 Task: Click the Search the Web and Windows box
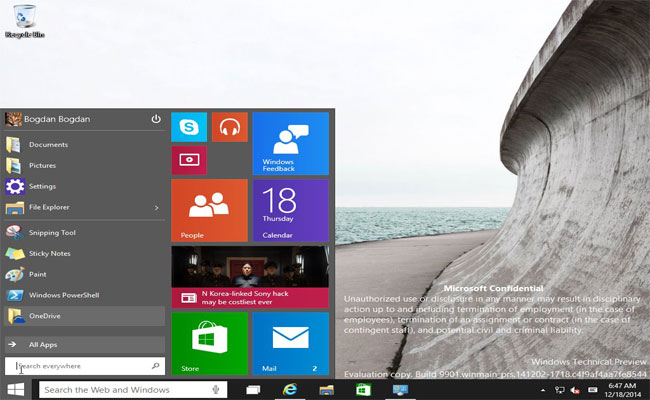tap(133, 390)
